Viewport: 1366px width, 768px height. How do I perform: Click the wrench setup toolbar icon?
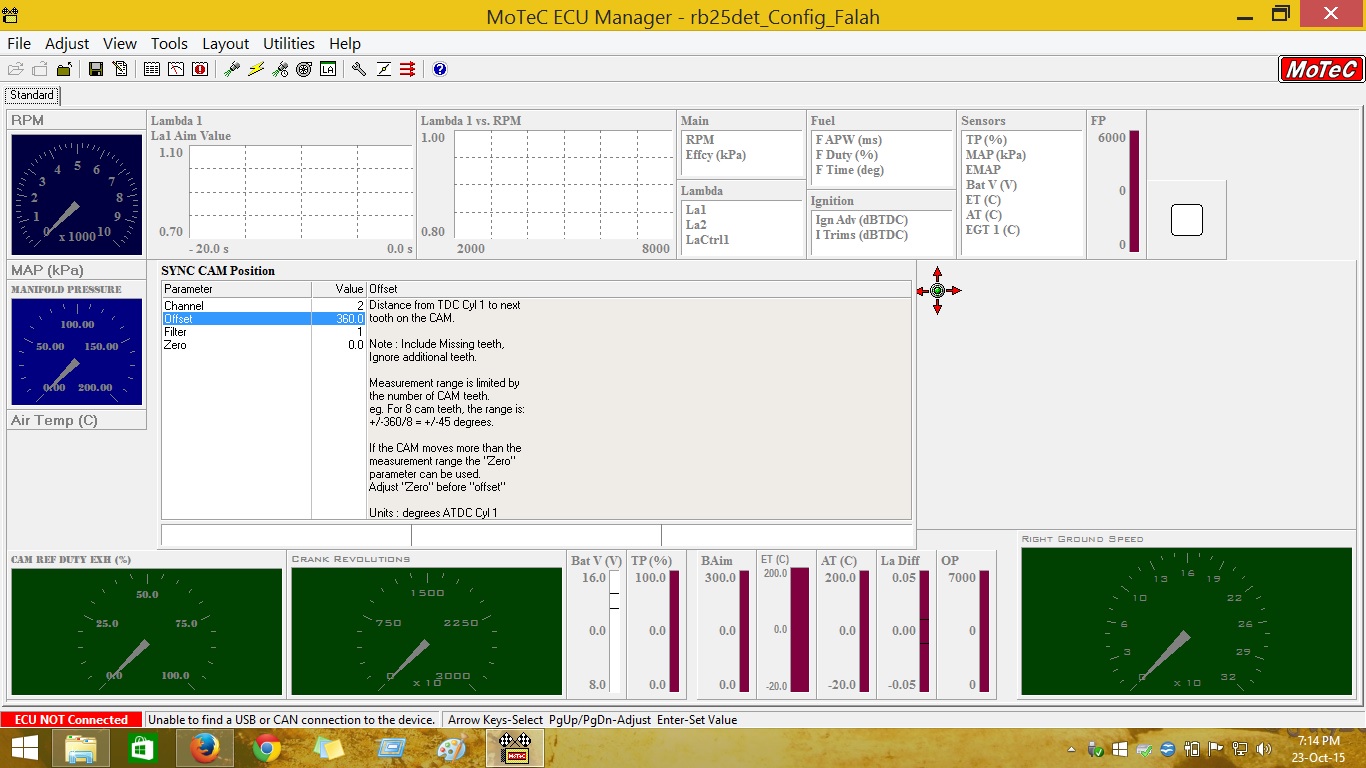coord(359,69)
